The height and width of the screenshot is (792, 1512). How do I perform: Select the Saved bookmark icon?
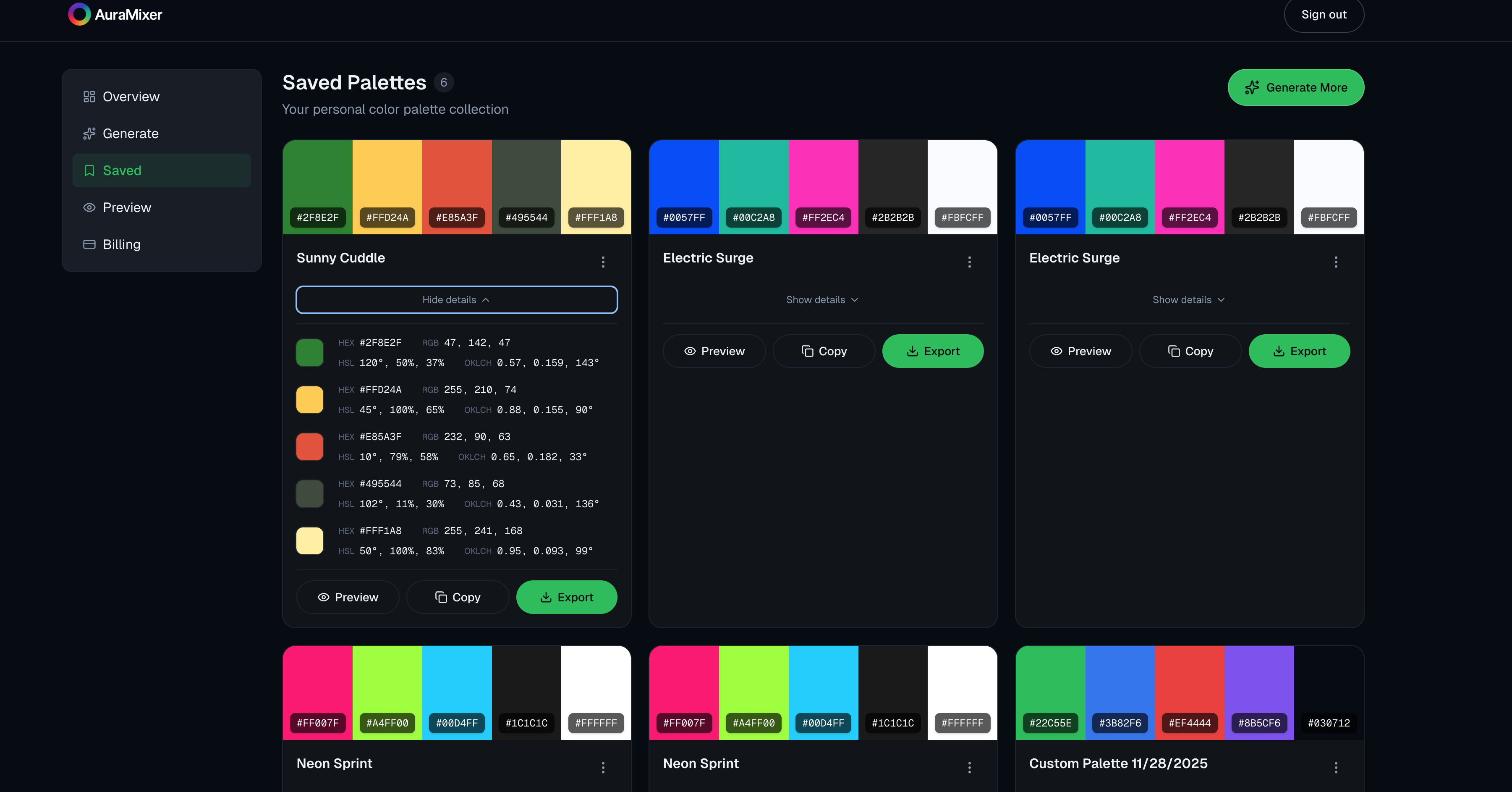[89, 170]
